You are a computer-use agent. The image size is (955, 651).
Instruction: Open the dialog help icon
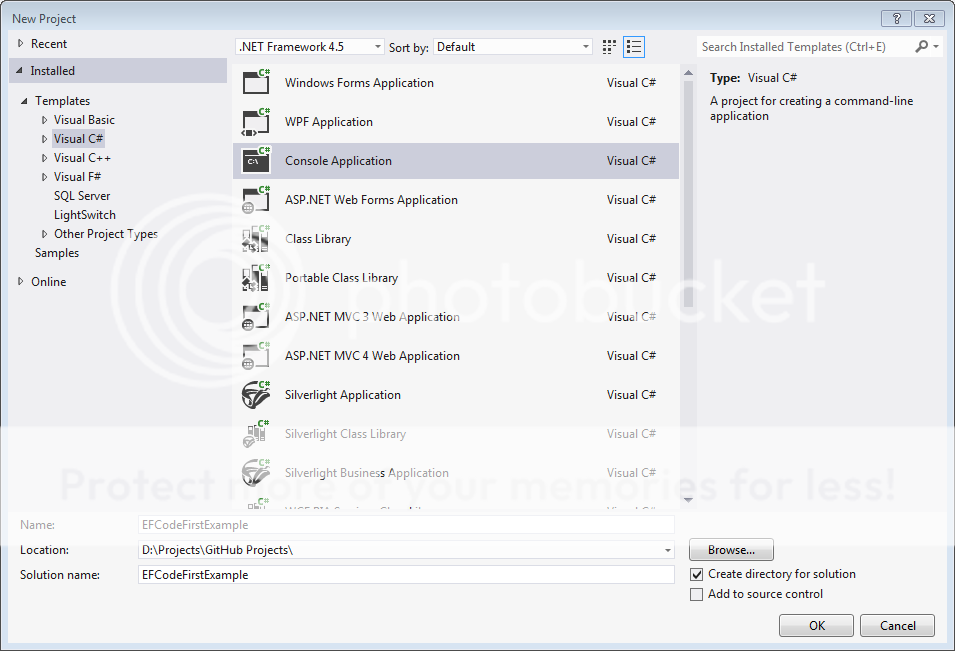tap(895, 18)
